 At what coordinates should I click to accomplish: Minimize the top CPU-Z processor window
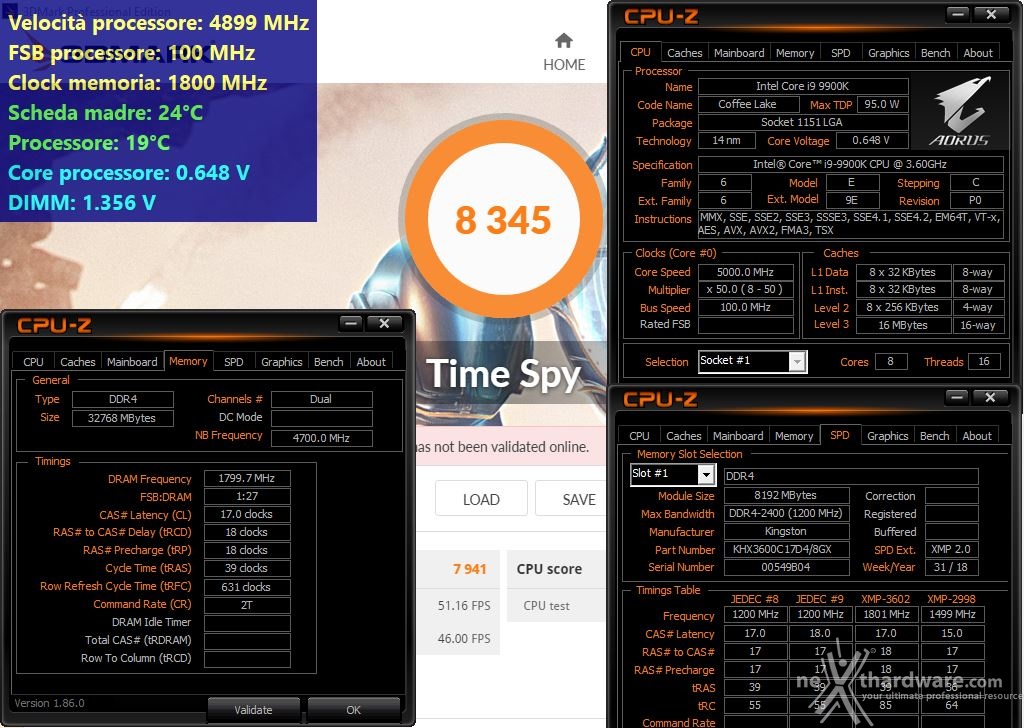[958, 14]
